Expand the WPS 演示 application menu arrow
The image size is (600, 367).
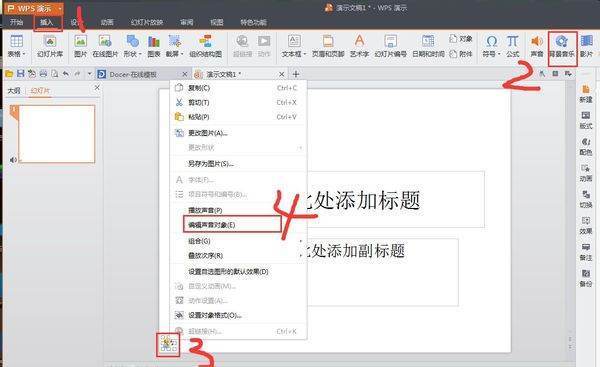tap(60, 8)
